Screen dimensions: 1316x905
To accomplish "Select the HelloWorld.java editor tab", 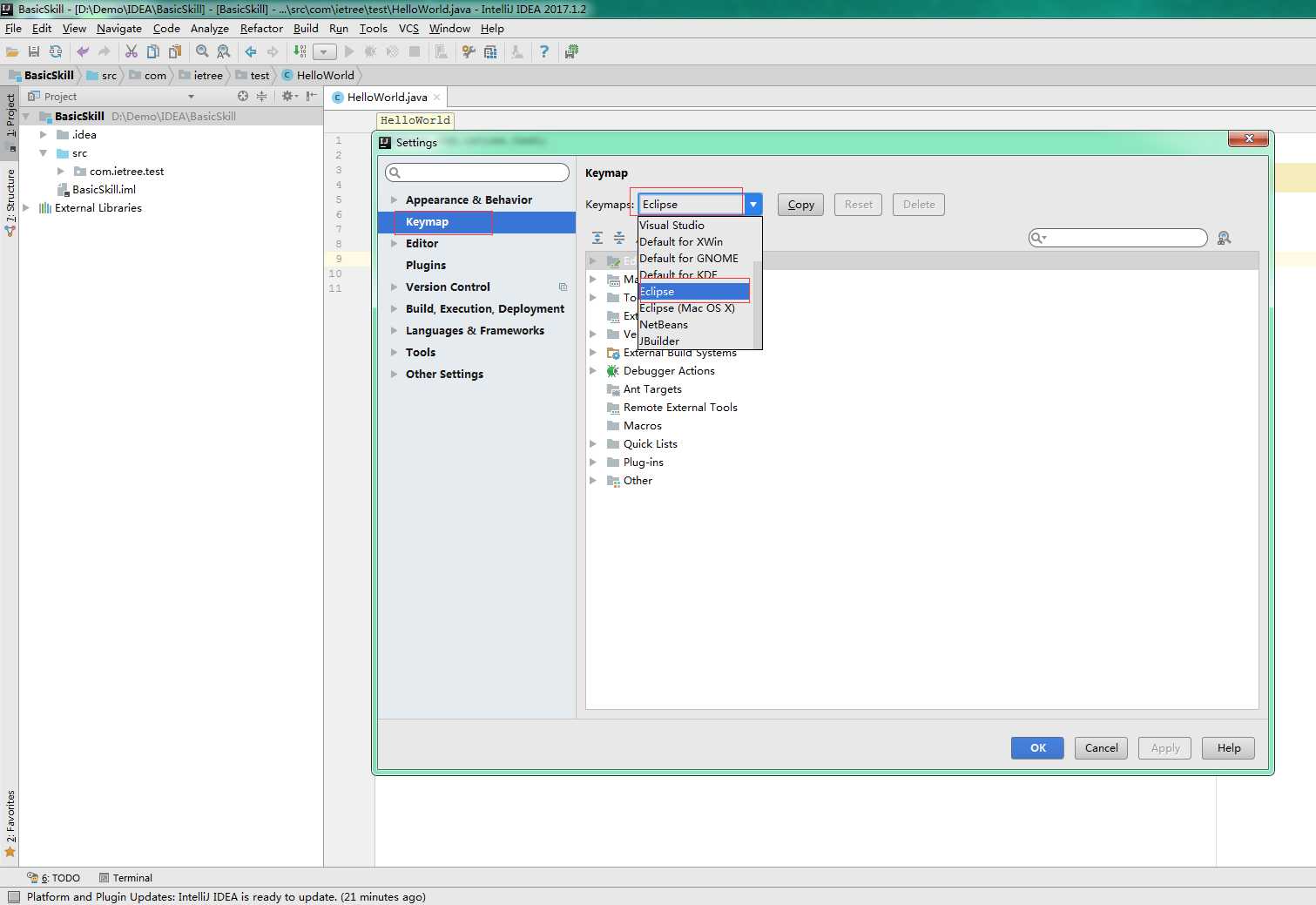I will [x=387, y=98].
